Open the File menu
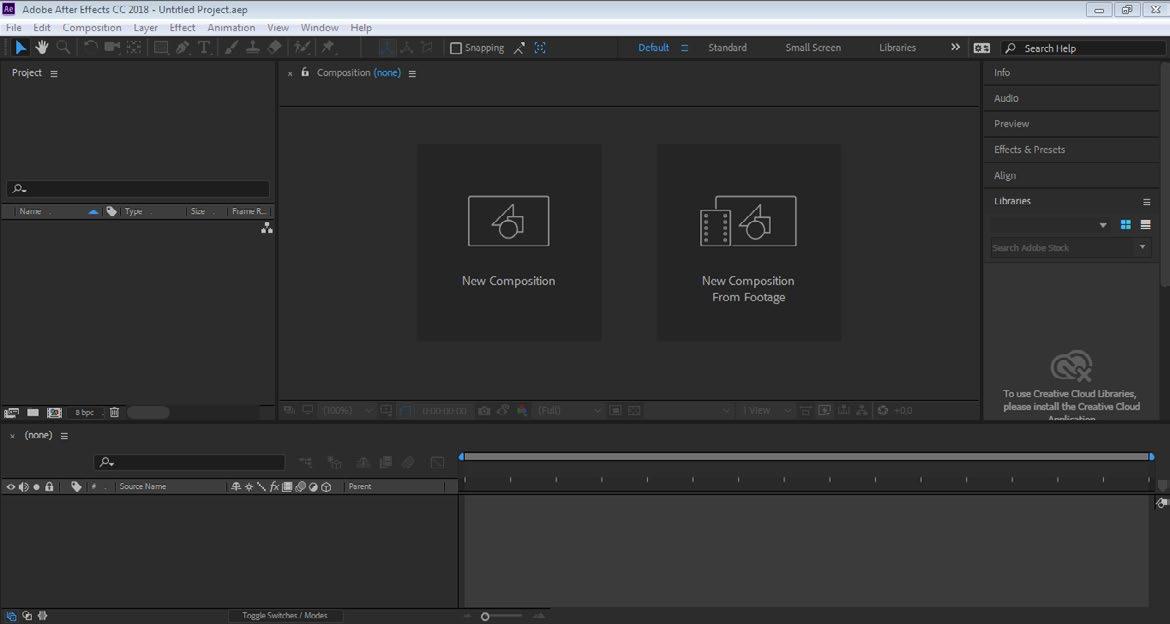The height and width of the screenshot is (624, 1170). pyautogui.click(x=13, y=28)
